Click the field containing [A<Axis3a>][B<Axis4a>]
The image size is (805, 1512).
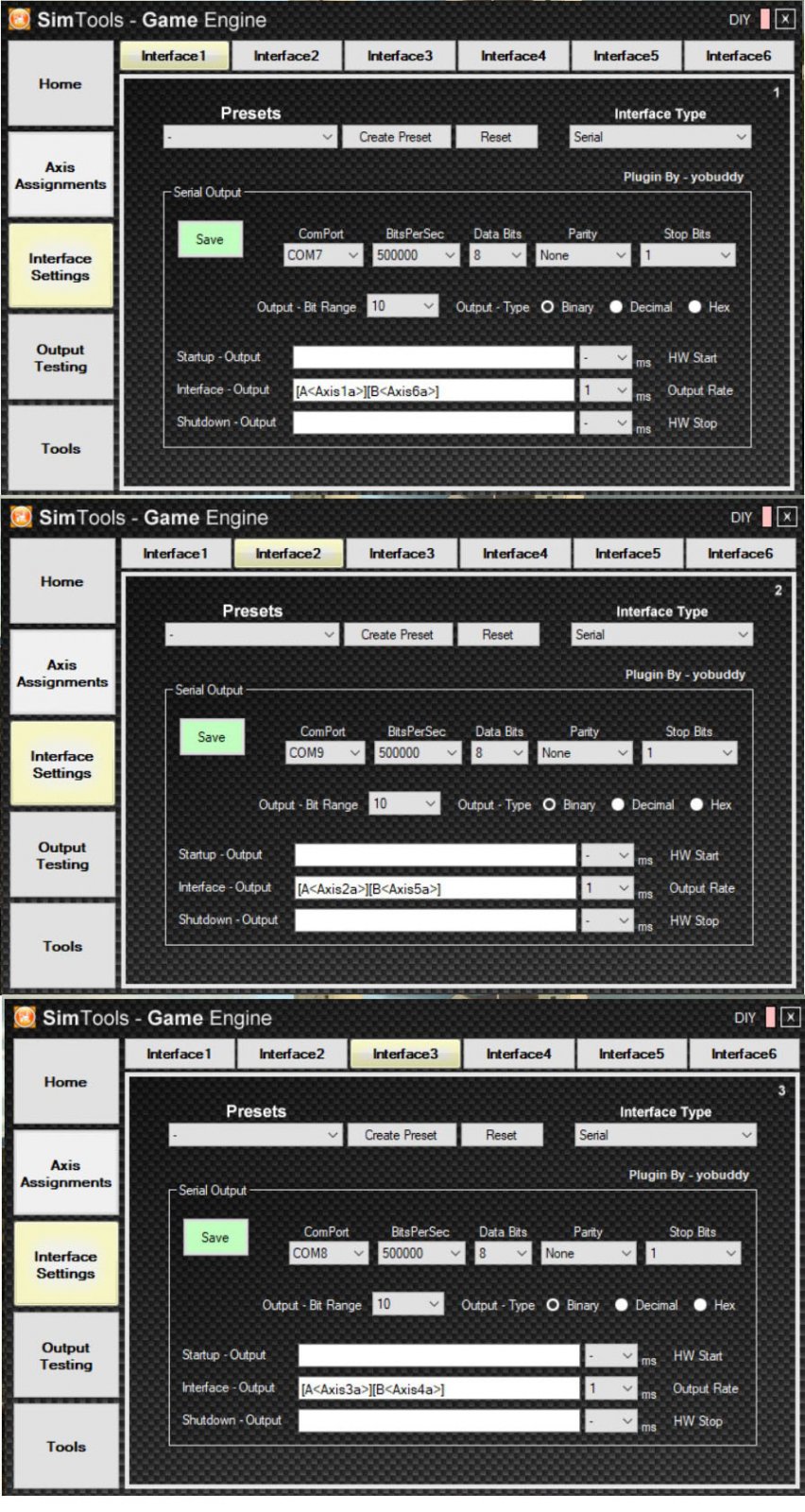(x=439, y=1388)
